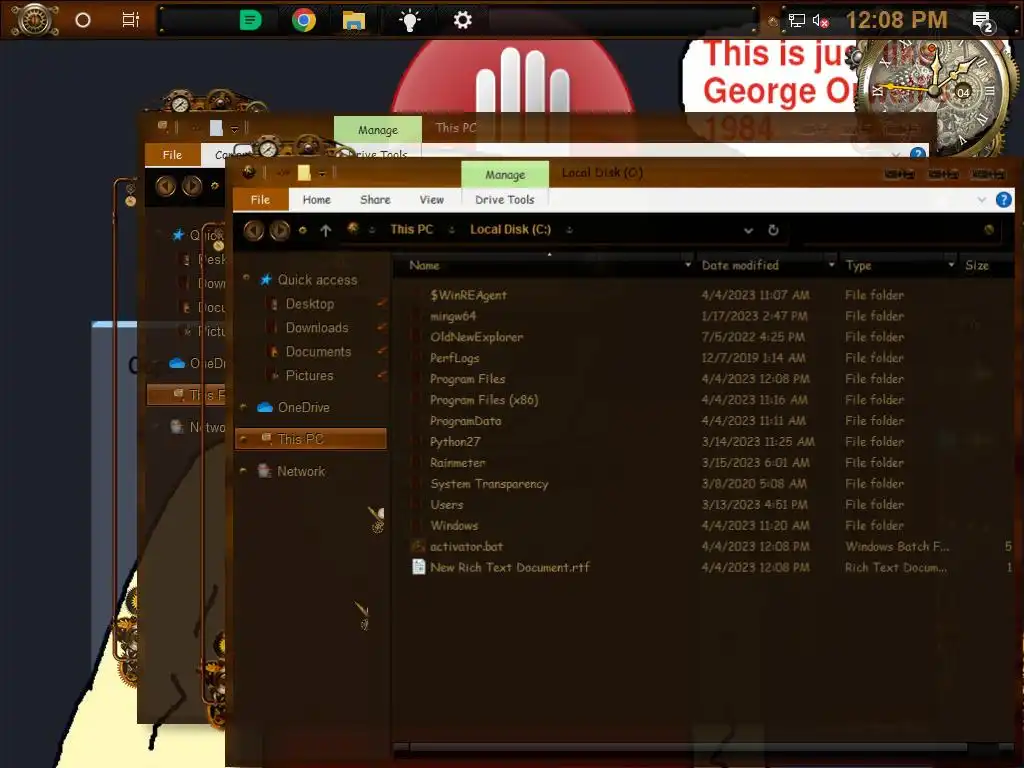Open the Home ribbon tab
This screenshot has height=768, width=1024.
tap(317, 200)
